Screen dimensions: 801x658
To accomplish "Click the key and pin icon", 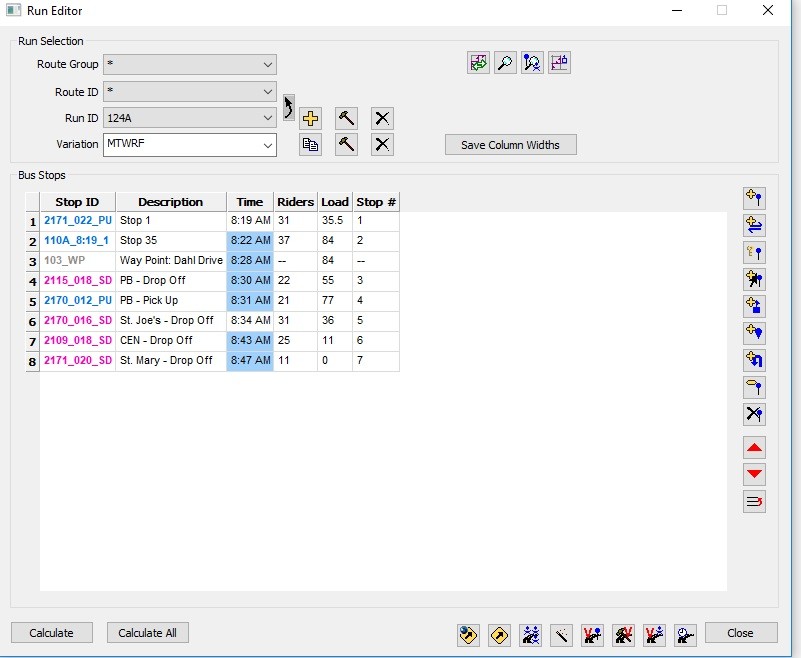I will point(755,252).
